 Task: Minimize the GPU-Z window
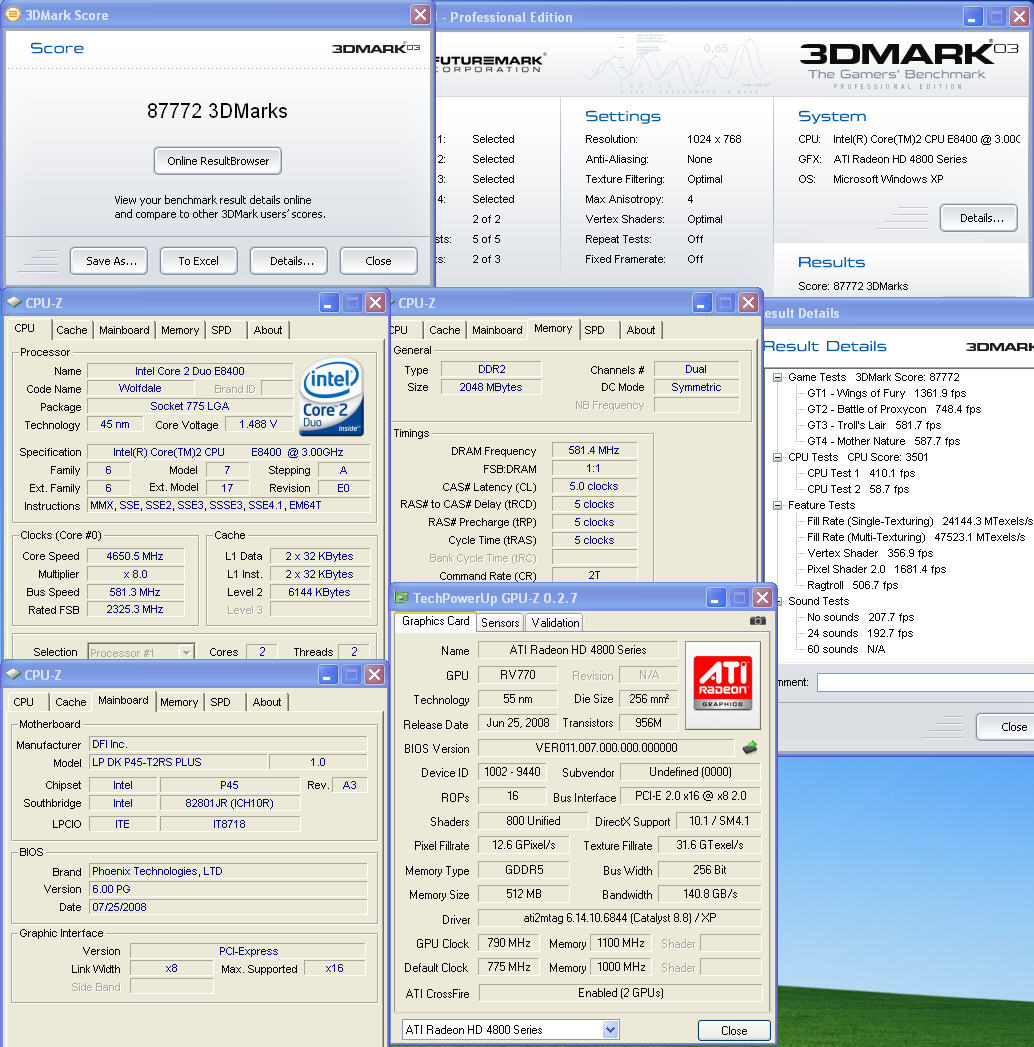pyautogui.click(x=715, y=597)
